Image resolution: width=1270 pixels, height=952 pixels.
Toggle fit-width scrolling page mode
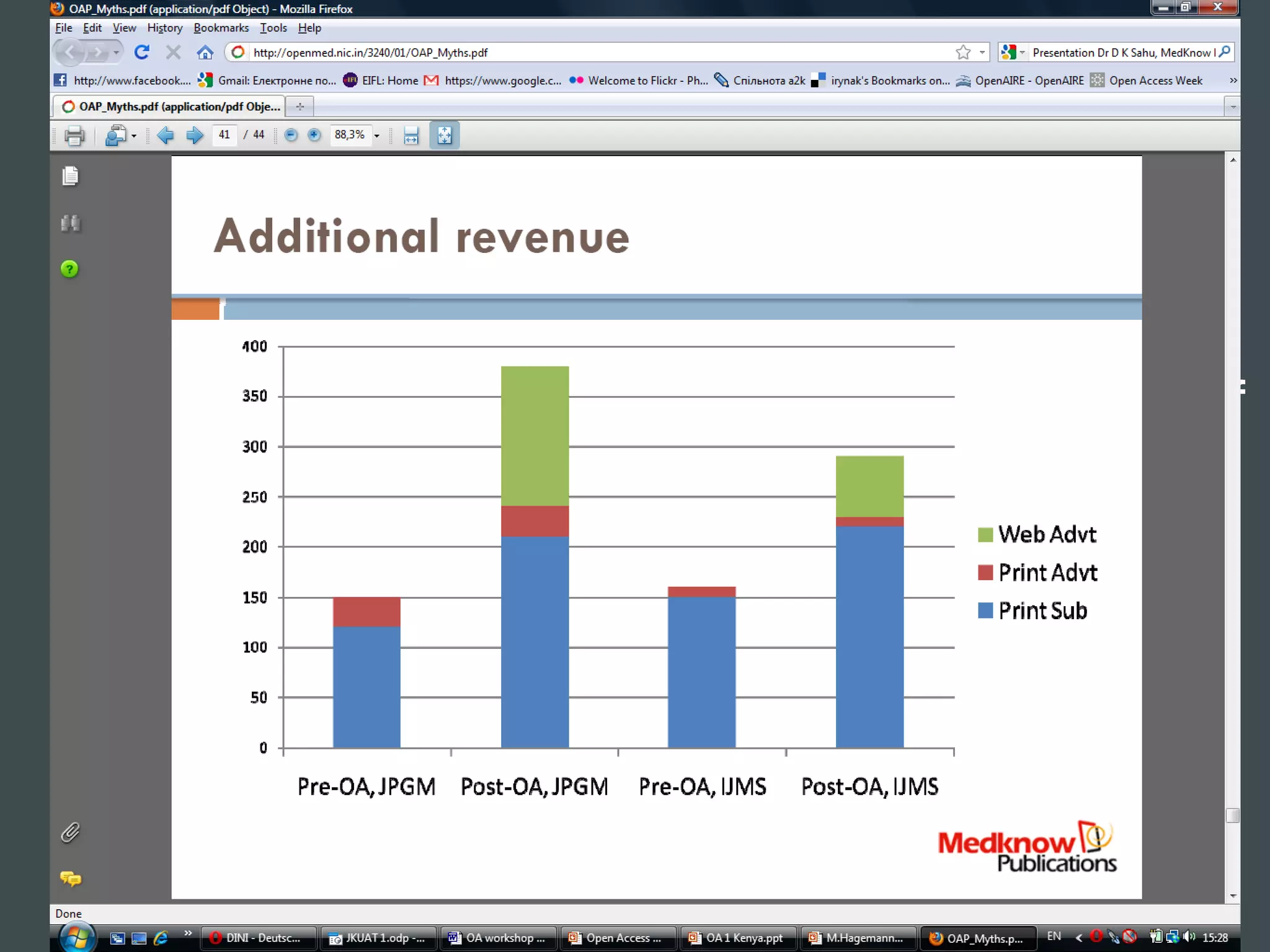pos(411,135)
